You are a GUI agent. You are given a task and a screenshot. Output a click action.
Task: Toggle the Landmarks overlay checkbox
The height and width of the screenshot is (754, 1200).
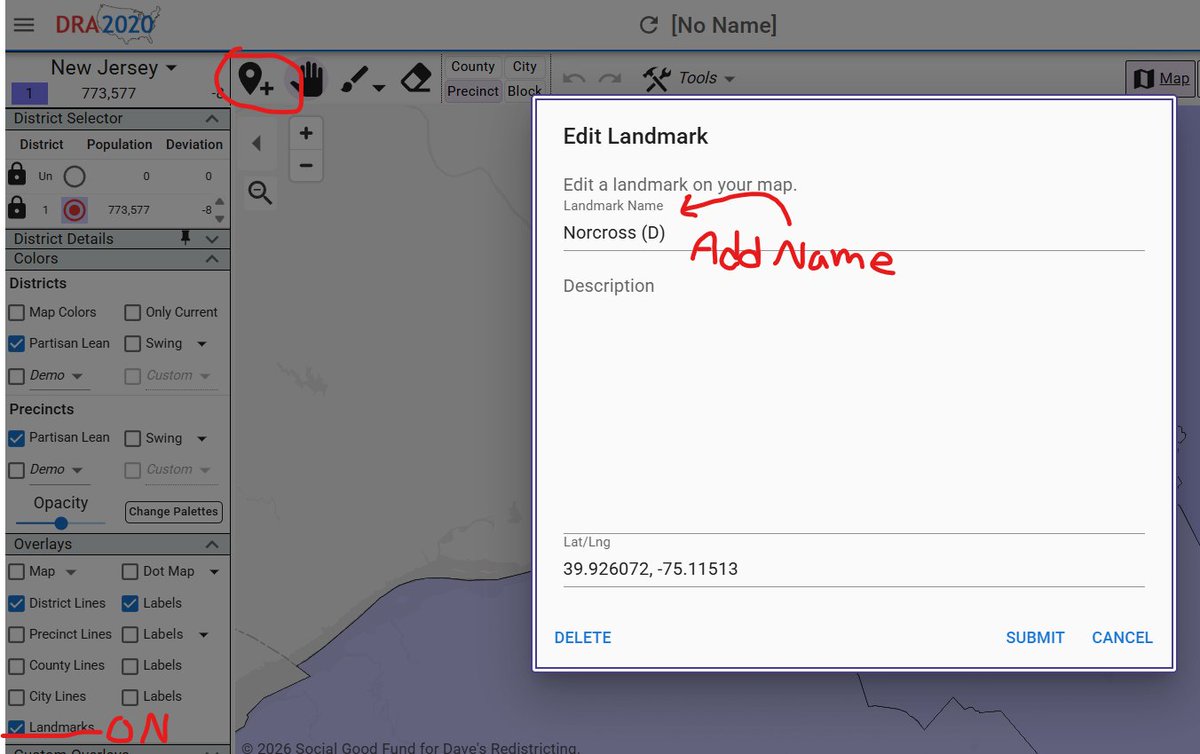[x=16, y=727]
